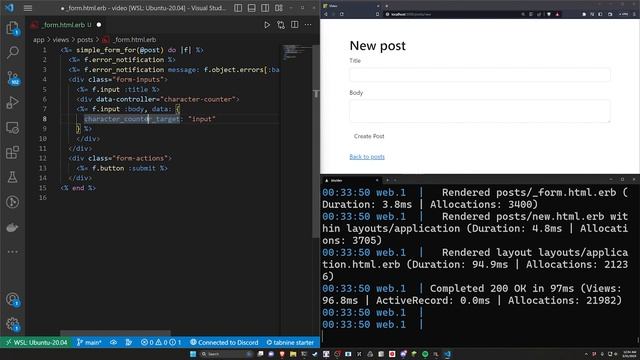Image resolution: width=640 pixels, height=360 pixels.
Task: Open editor More Actions ellipsis
Action: 308,25
